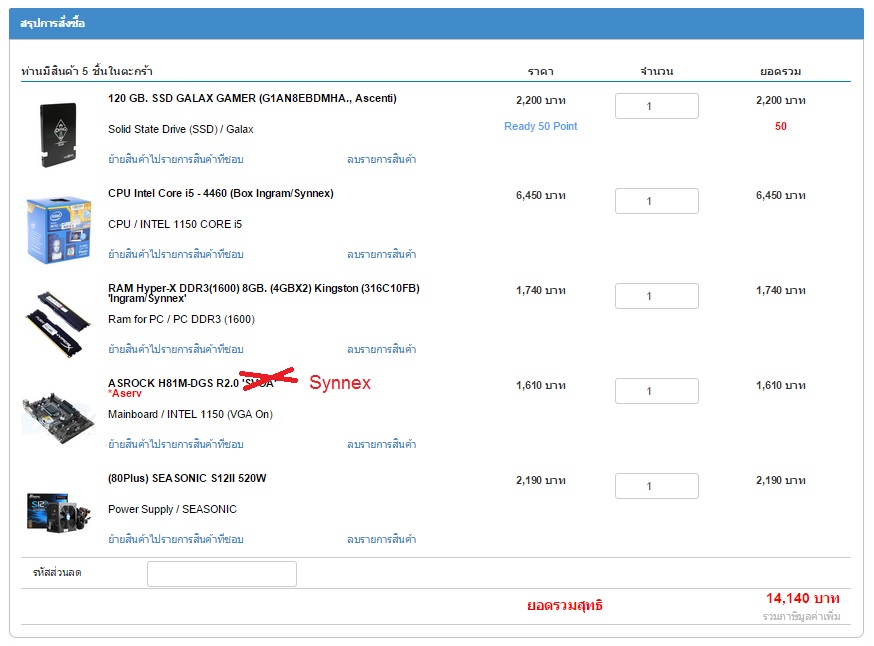874x646 pixels.
Task: Remove the SSD Galax item from the cart
Action: click(382, 159)
